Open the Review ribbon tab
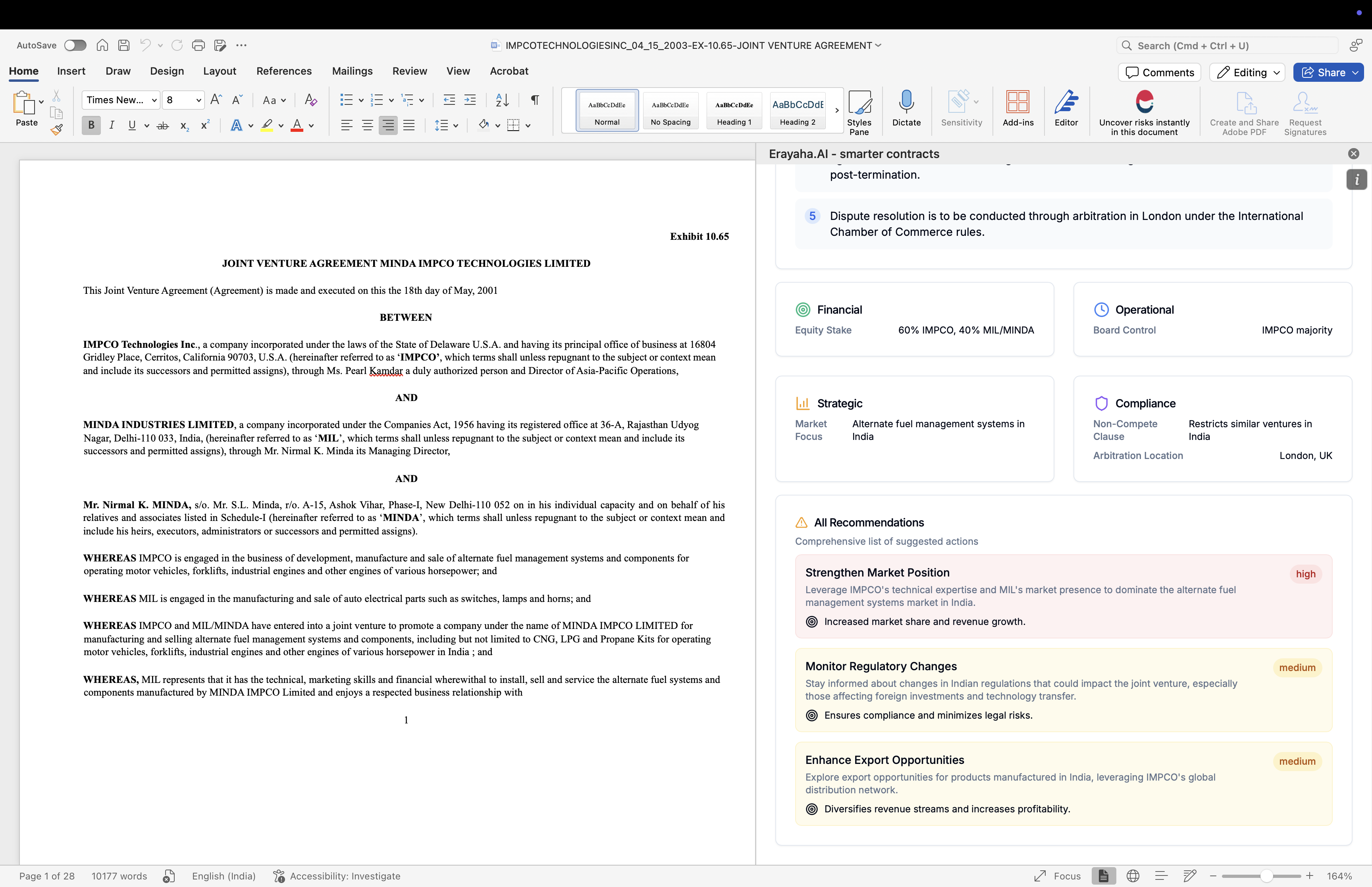The width and height of the screenshot is (1372, 887). [409, 71]
